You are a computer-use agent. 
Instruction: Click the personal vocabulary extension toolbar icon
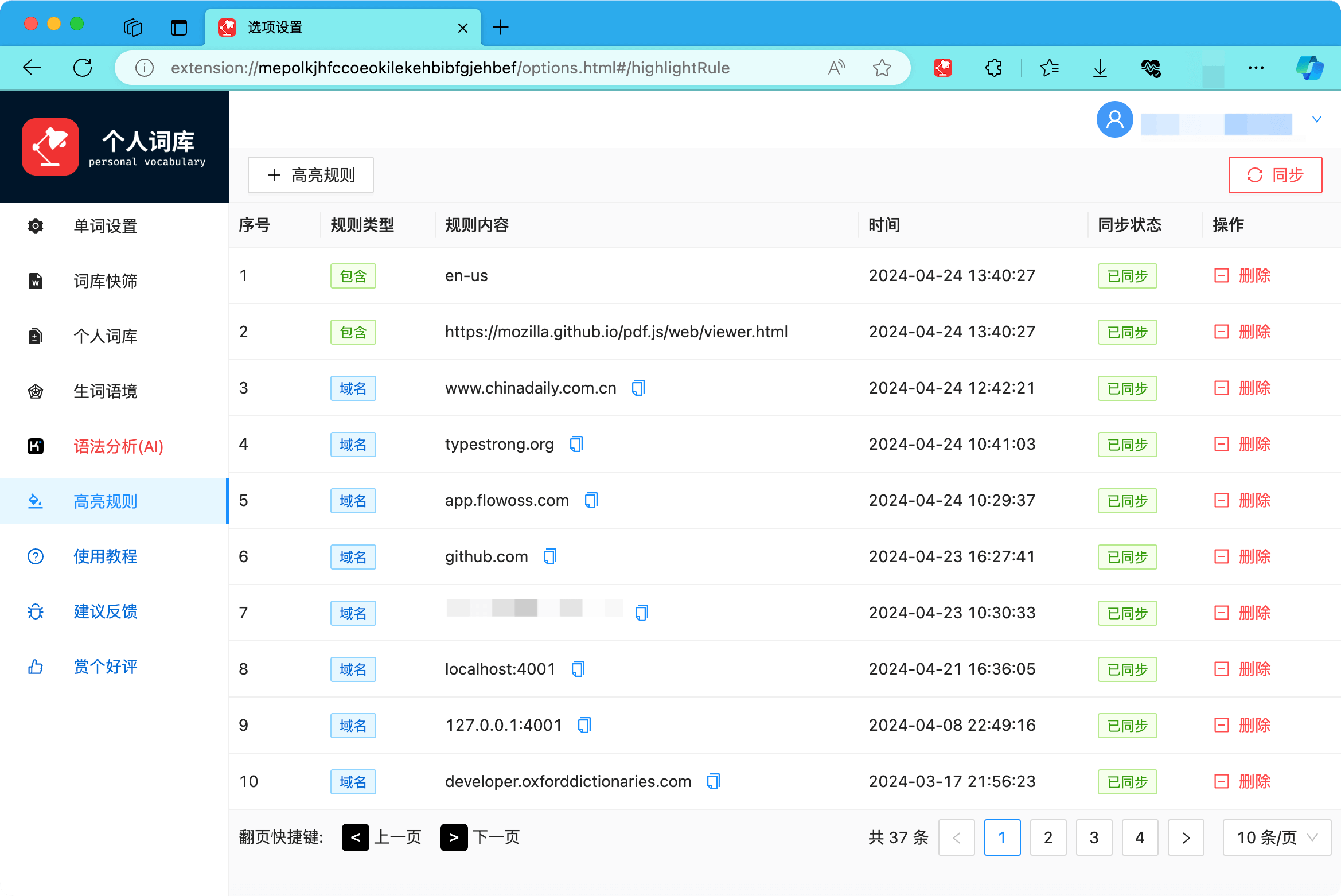click(x=942, y=68)
